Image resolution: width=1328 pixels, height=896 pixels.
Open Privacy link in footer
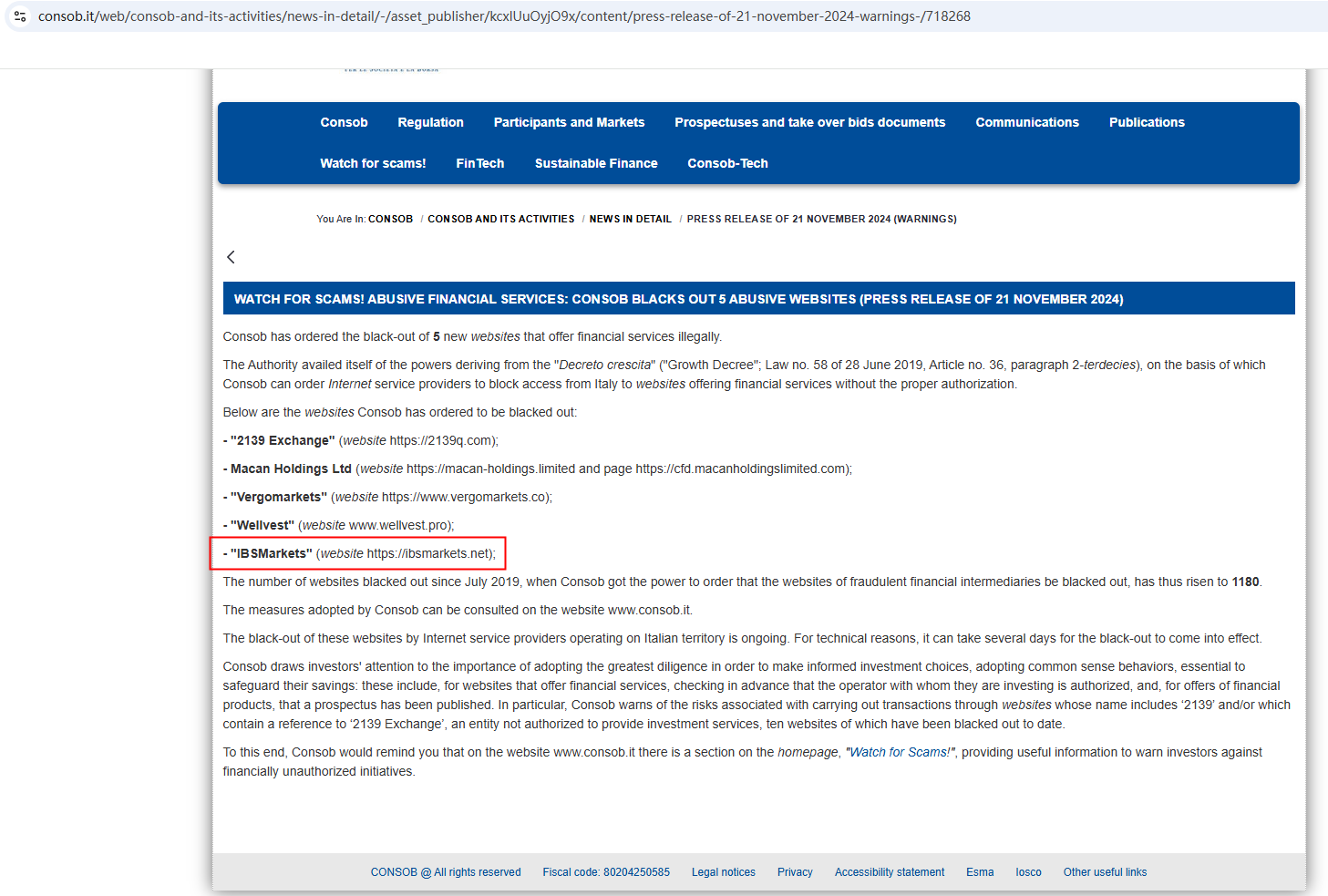click(x=795, y=872)
